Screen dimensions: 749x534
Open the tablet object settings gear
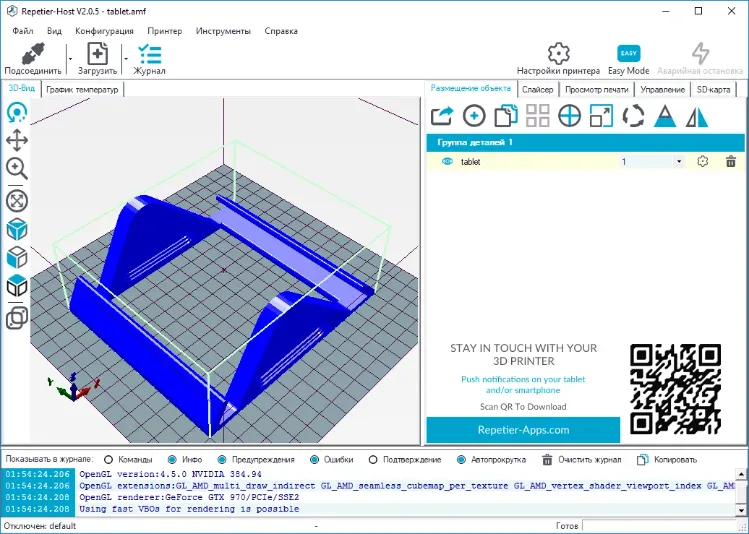(x=702, y=161)
